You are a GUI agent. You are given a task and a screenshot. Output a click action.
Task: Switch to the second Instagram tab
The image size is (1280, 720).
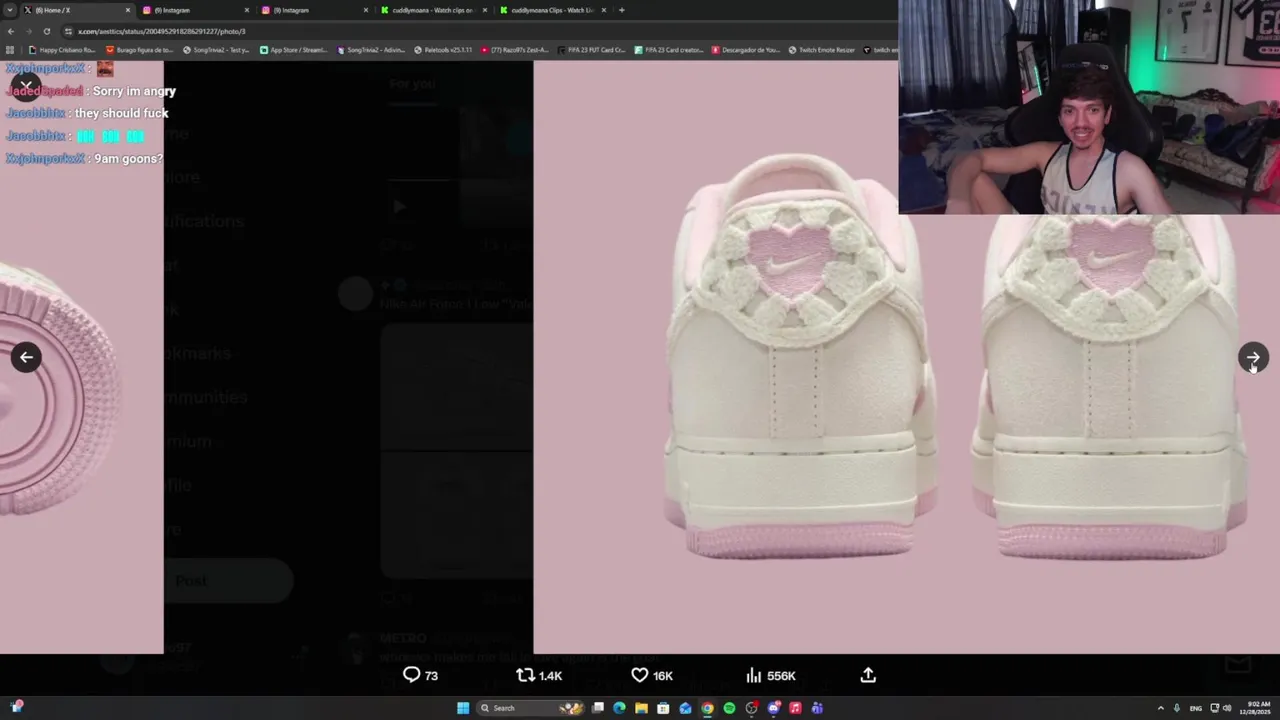pyautogui.click(x=314, y=10)
